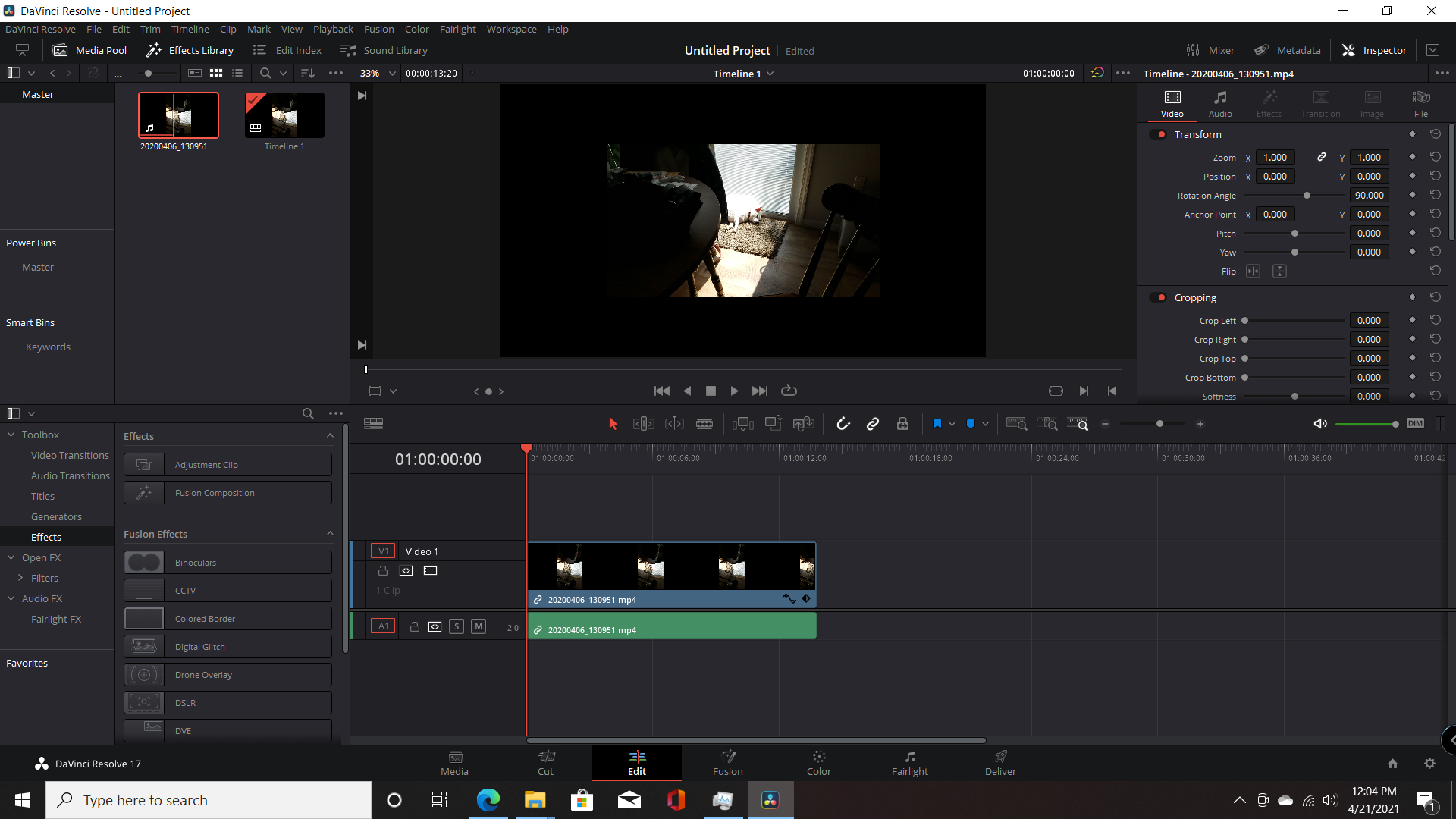The width and height of the screenshot is (1456, 819).
Task: Open the Fusion menu
Action: pyautogui.click(x=378, y=29)
